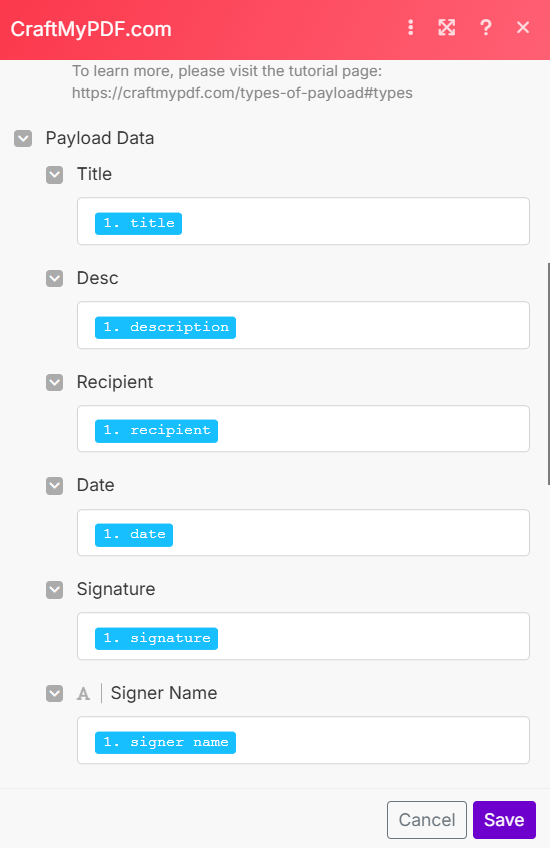Select the '1. description' variable pill
This screenshot has width=550, height=848.
165,327
